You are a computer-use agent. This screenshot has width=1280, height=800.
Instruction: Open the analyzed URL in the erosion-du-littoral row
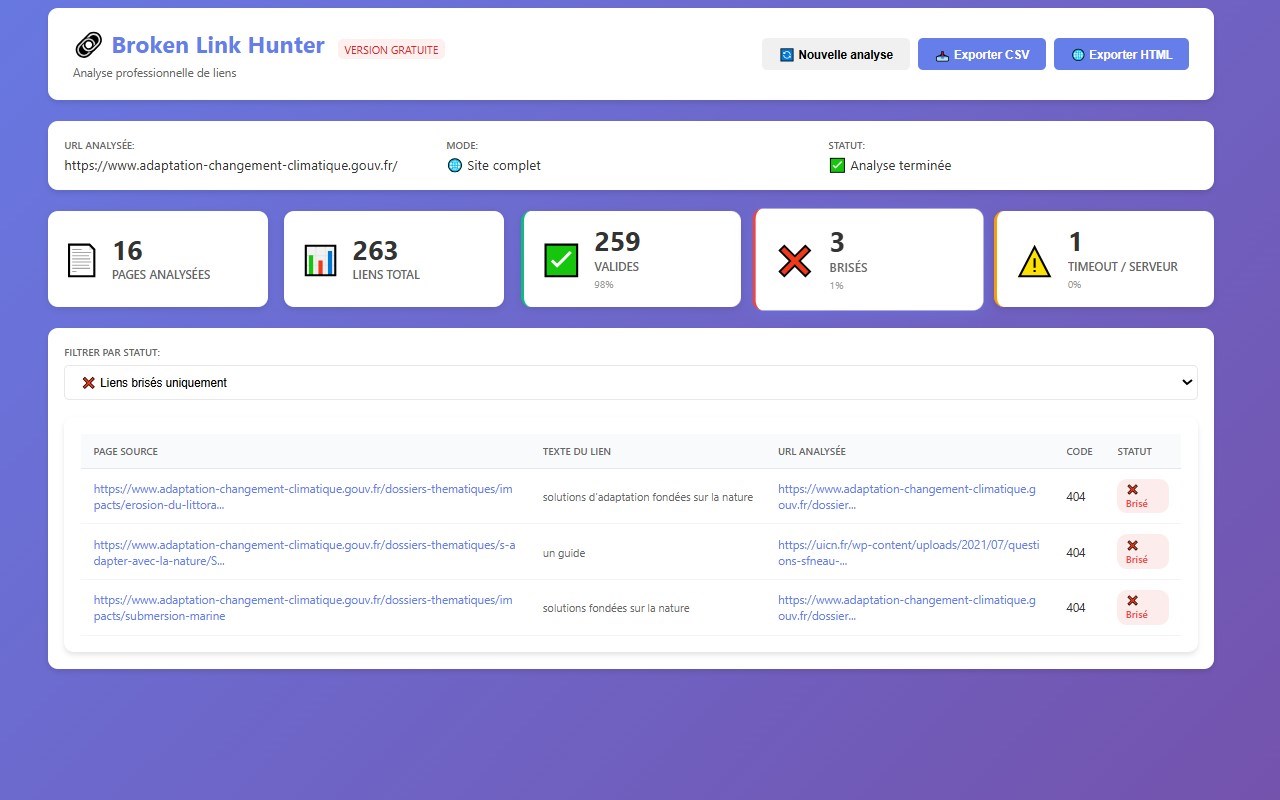pos(907,497)
